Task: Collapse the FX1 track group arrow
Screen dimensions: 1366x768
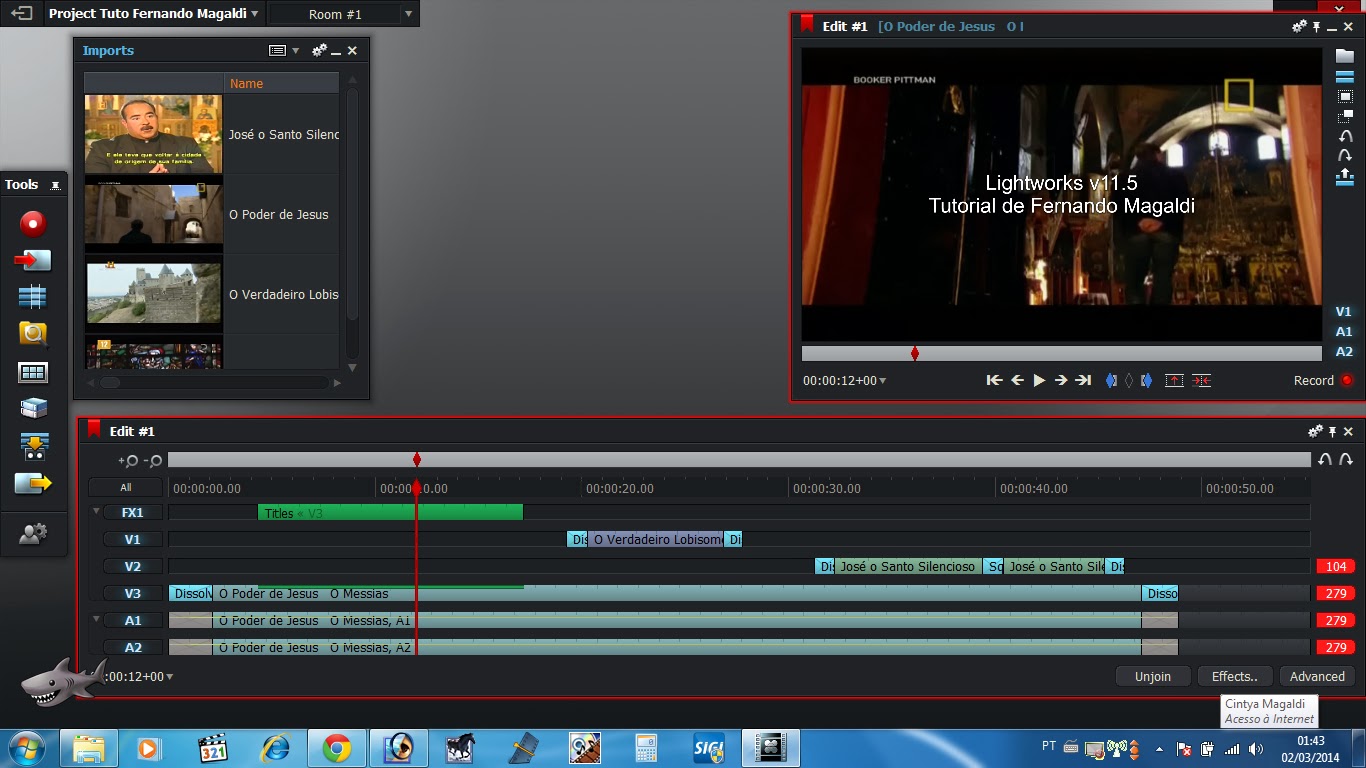Action: [97, 511]
